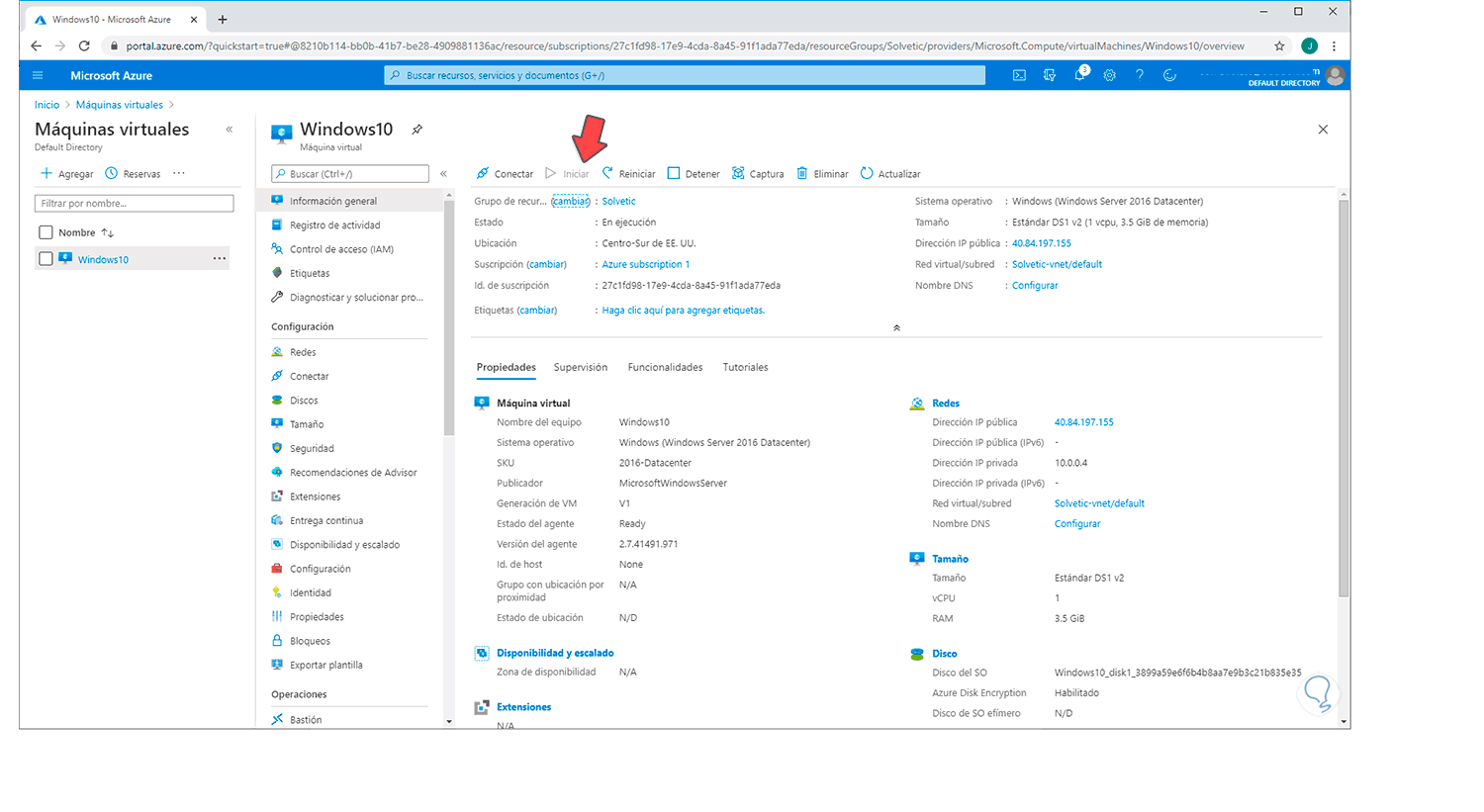
Task: Open Reservas in the VM list toolbar
Action: coord(133,174)
